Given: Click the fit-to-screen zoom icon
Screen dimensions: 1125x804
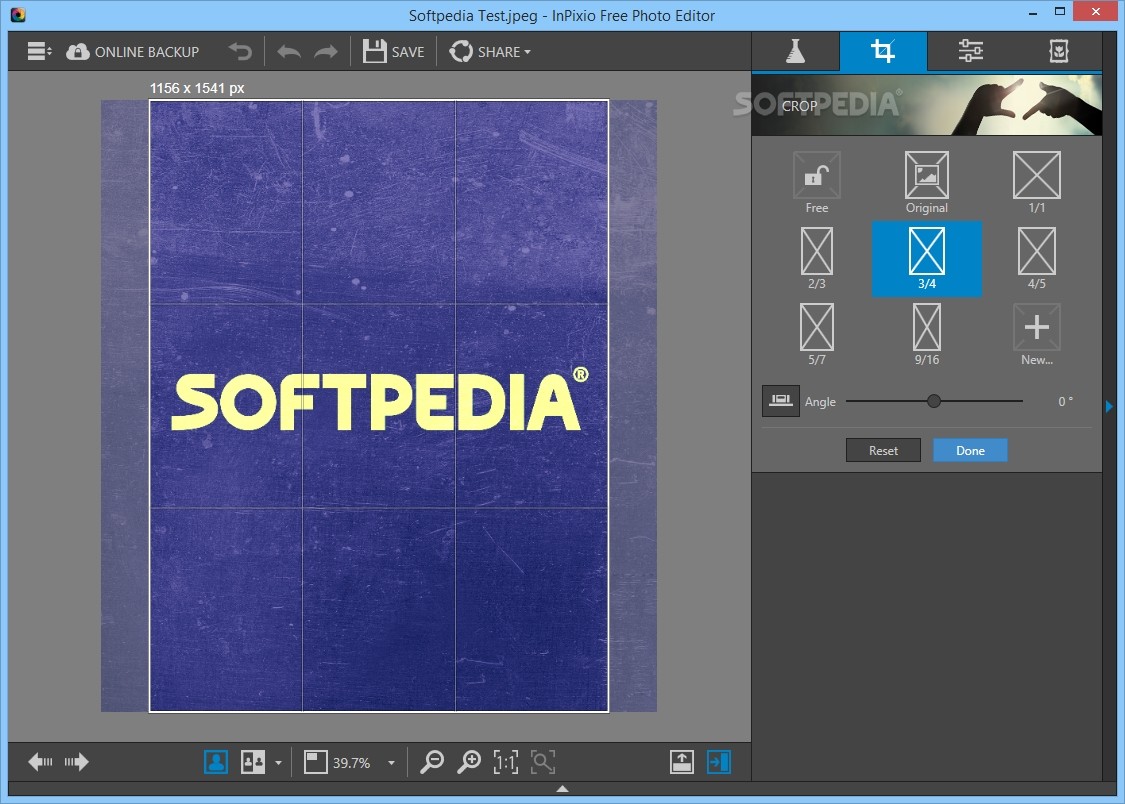Looking at the screenshot, I should 316,762.
